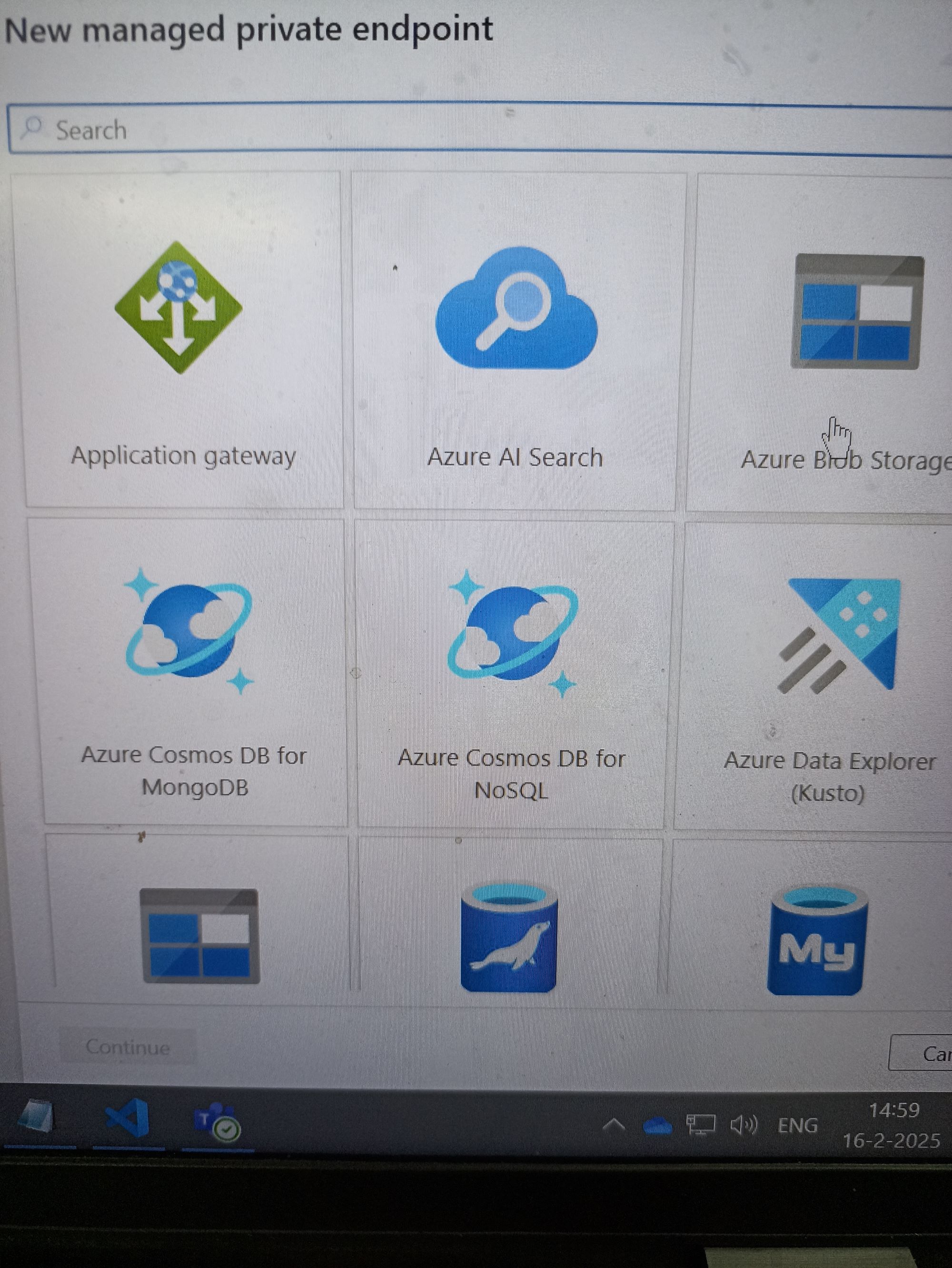
Task: Open Visual Studio Code from the taskbar
Action: 128,1119
